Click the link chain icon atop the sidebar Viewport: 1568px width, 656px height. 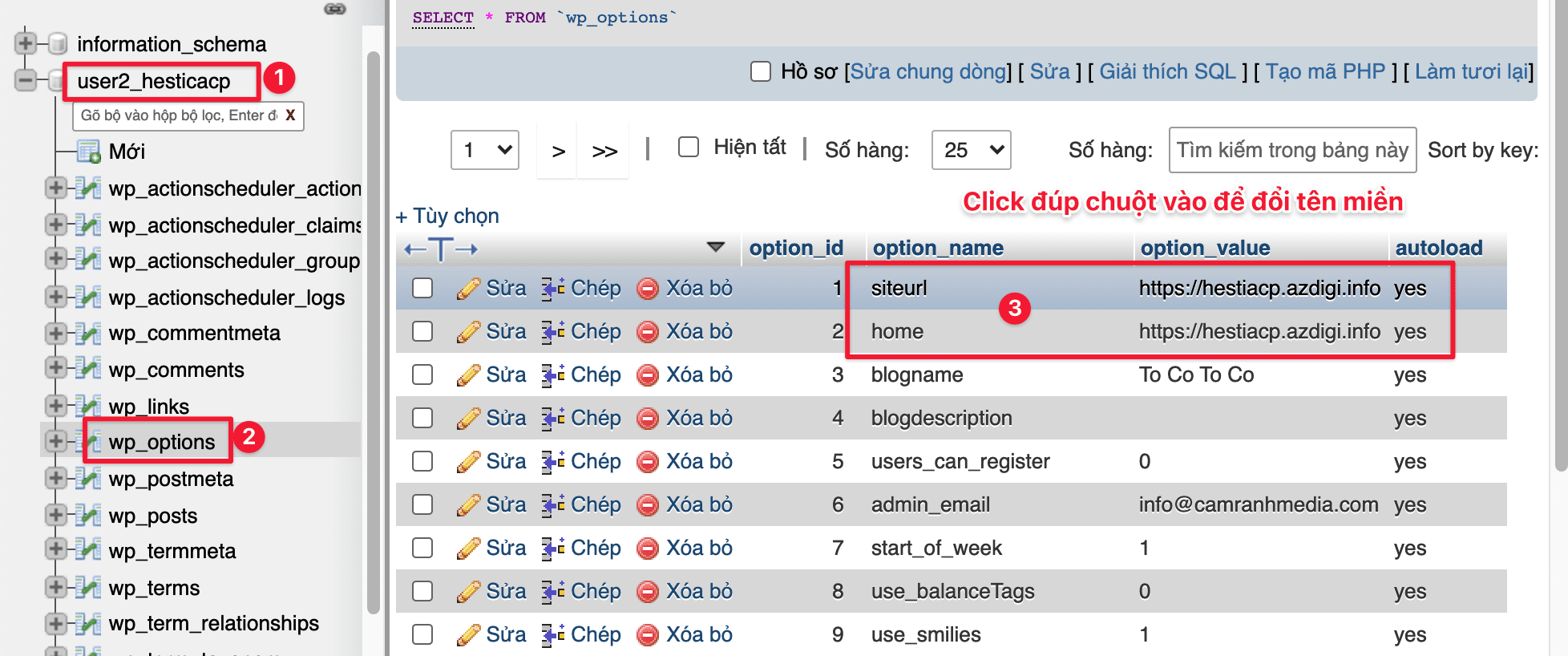coord(334,9)
